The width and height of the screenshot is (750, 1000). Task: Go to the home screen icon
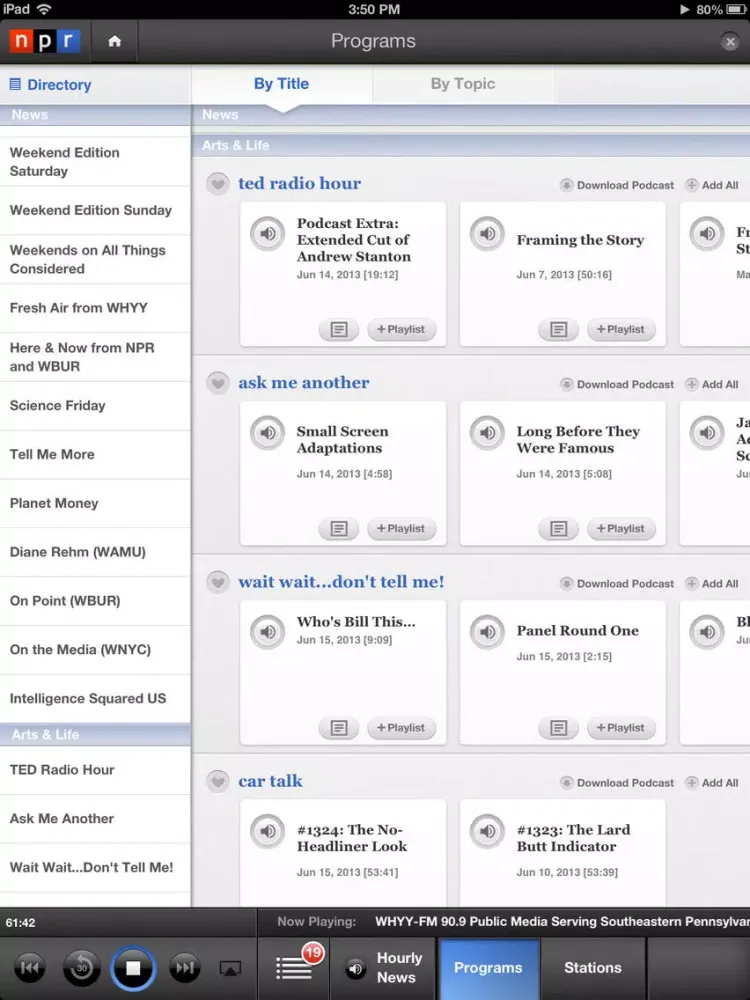pos(114,41)
